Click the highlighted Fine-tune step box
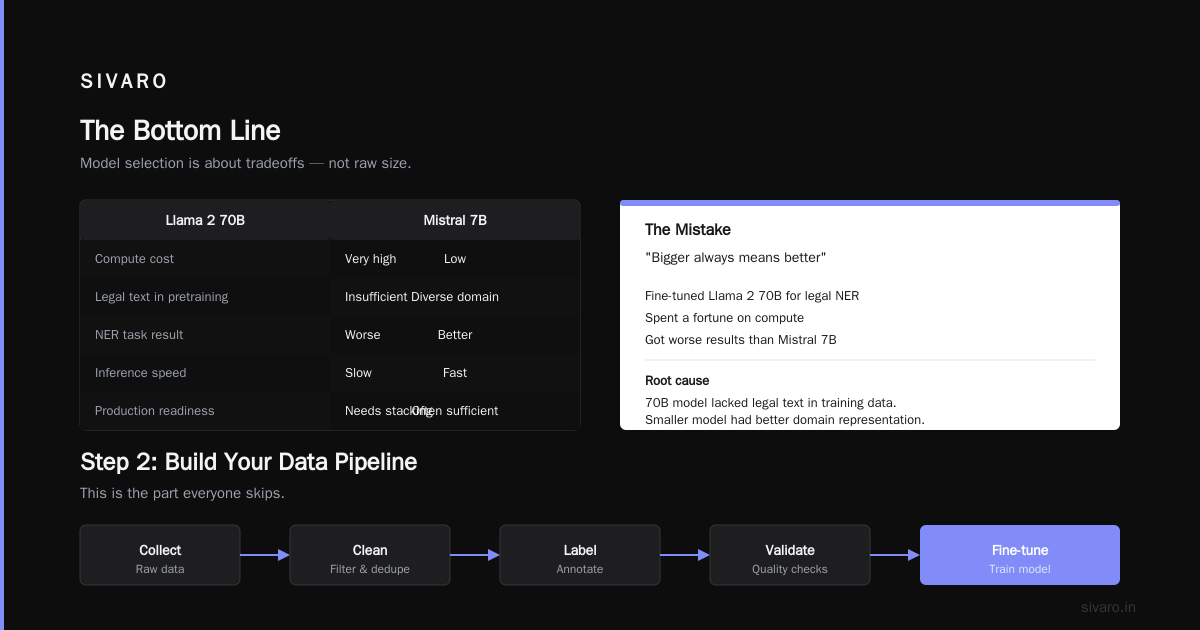The height and width of the screenshot is (630, 1200). [x=1020, y=555]
